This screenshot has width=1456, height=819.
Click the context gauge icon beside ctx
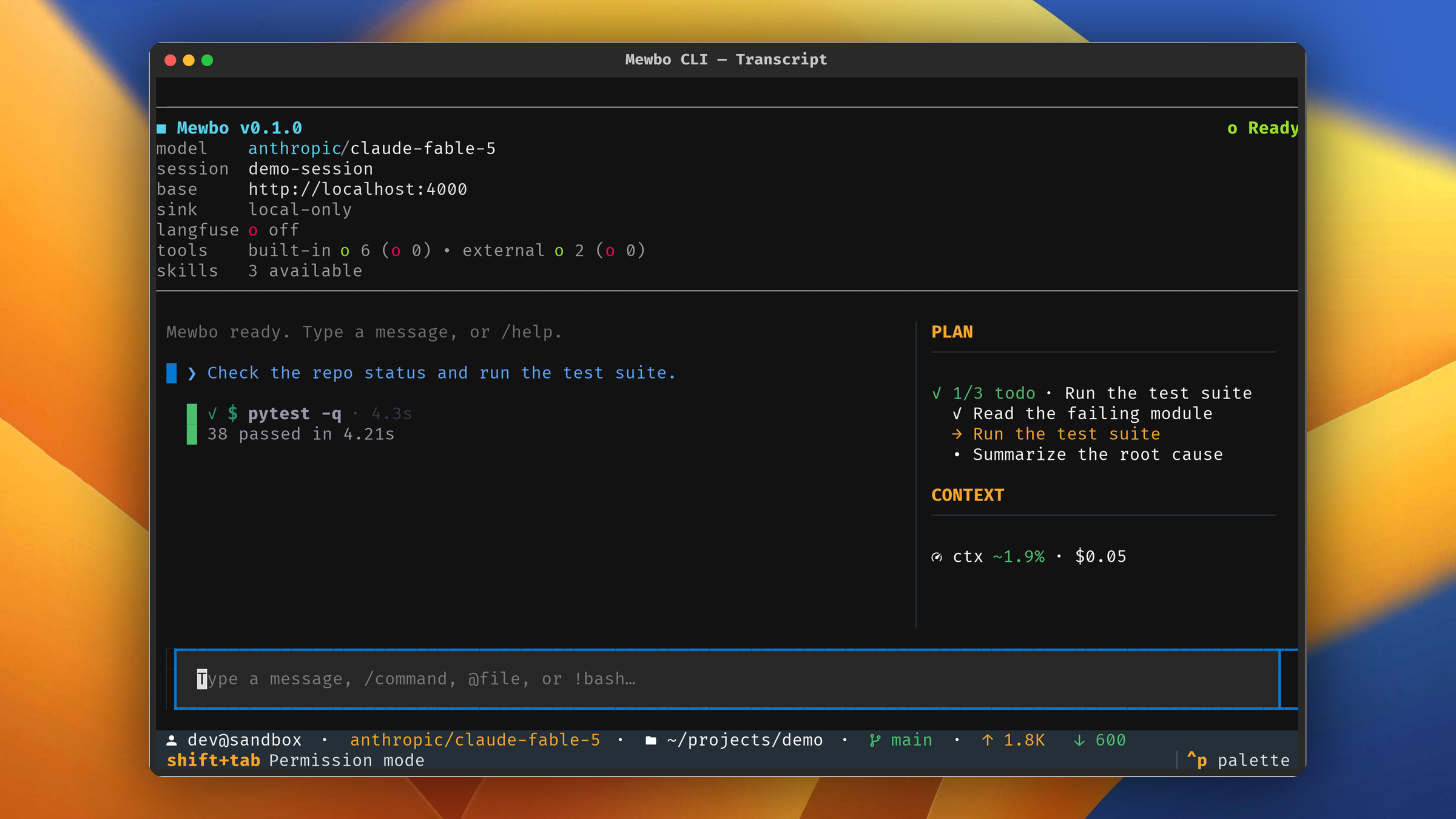click(x=937, y=557)
